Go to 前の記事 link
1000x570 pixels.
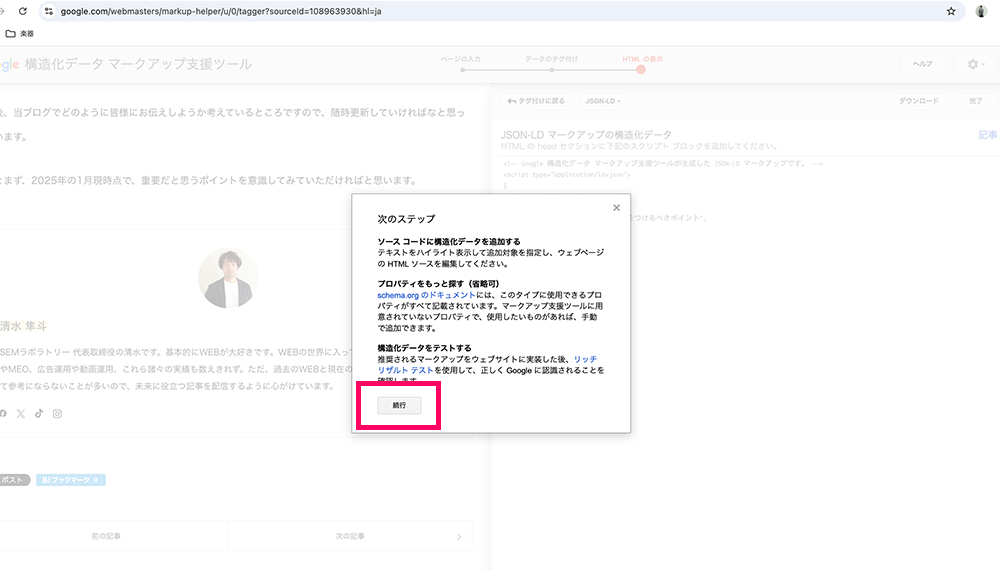[x=107, y=536]
